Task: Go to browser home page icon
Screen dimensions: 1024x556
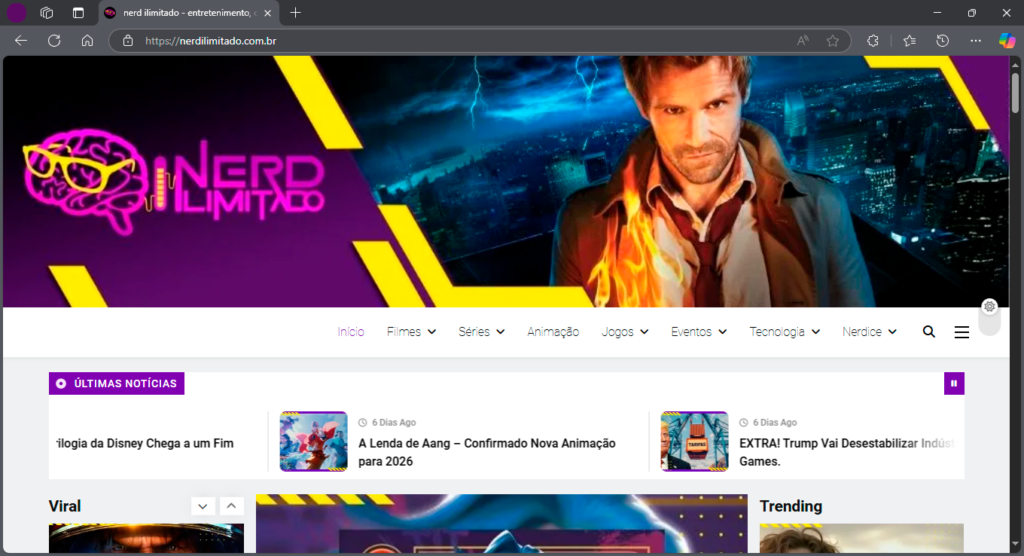Action: 88,41
